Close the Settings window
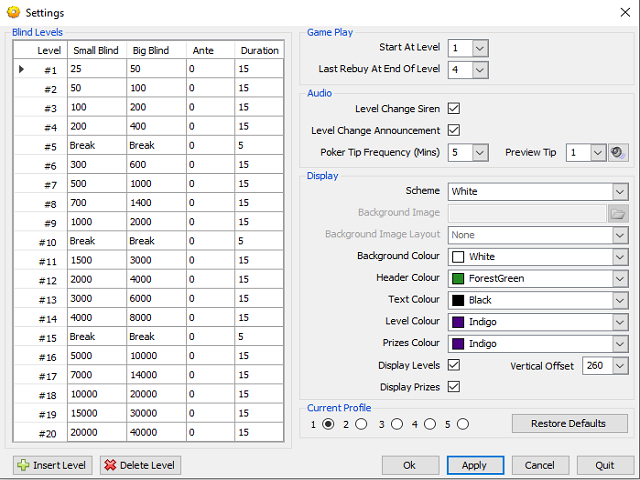Screen dimensions: 640x480 [x=625, y=12]
